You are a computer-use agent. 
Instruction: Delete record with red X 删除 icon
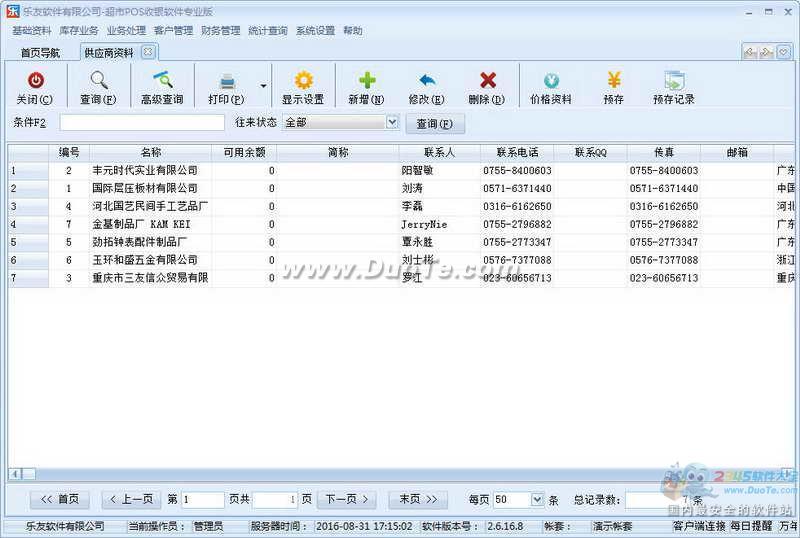click(x=487, y=82)
